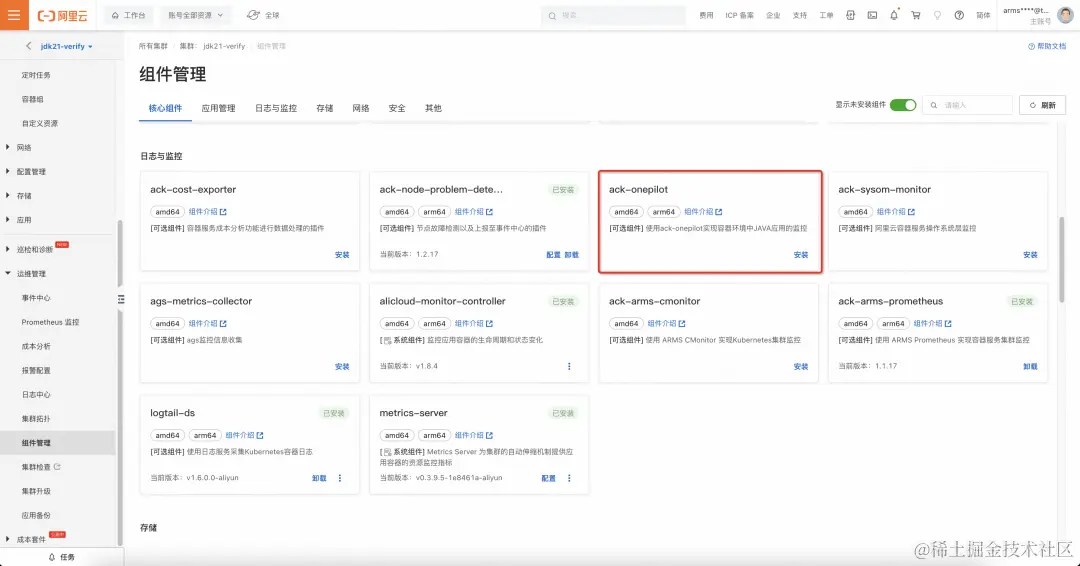Click the 全球 globe region icon
This screenshot has height=566, width=1080.
(x=253, y=15)
